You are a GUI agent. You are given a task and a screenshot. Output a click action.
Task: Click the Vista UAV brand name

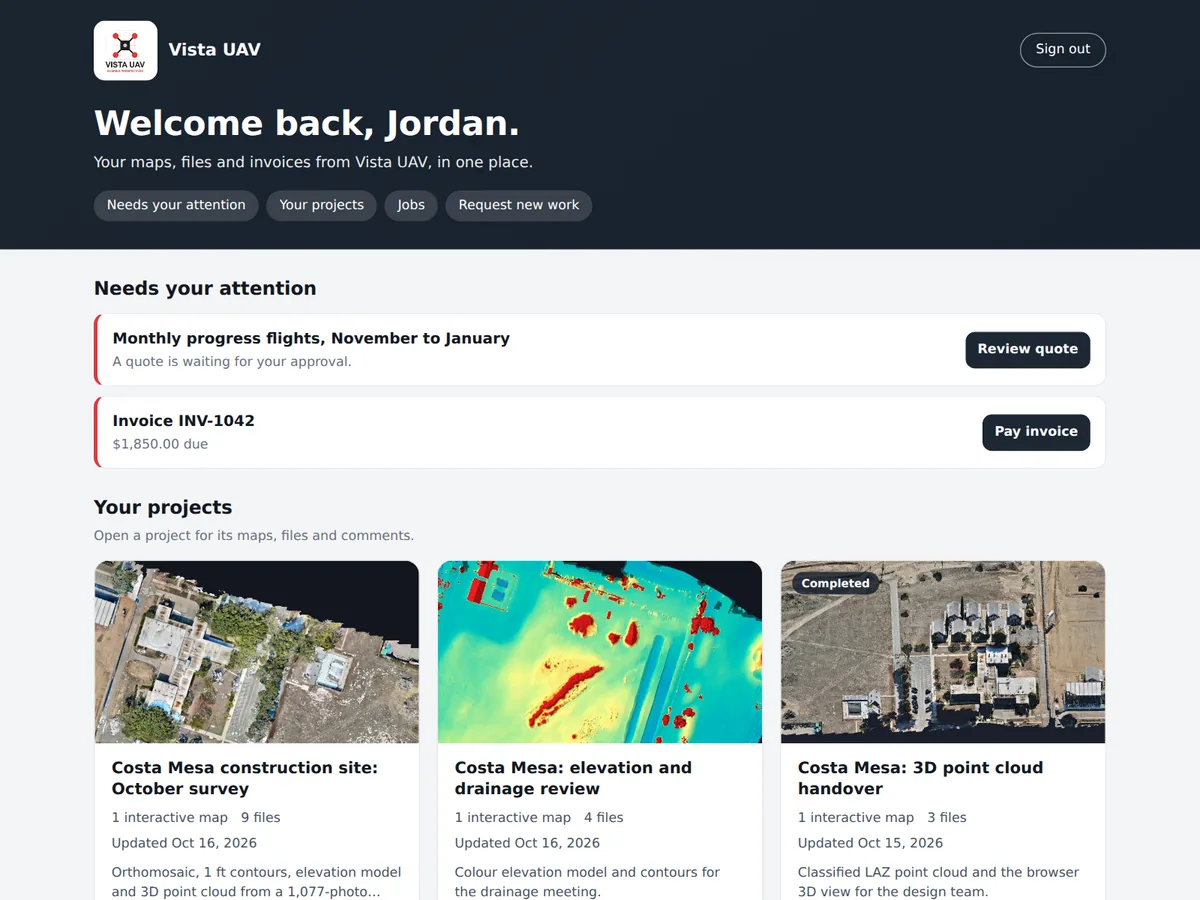214,50
